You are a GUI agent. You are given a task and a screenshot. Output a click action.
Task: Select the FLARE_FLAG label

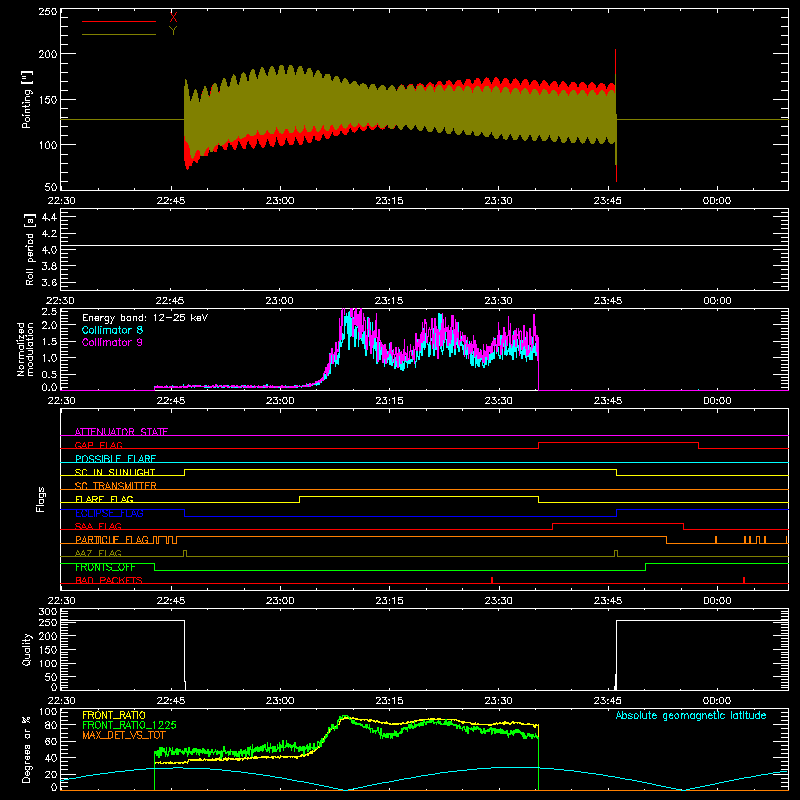pyautogui.click(x=104, y=499)
